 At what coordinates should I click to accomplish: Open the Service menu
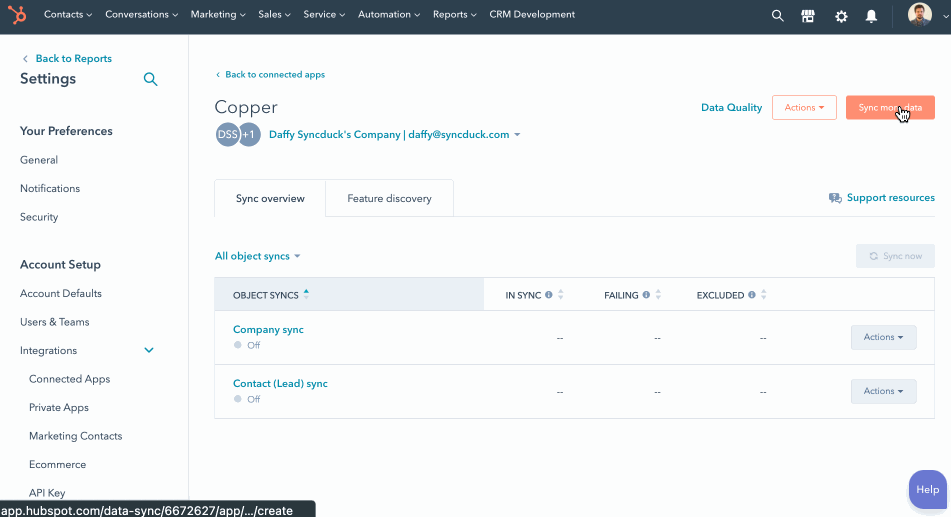pyautogui.click(x=324, y=15)
